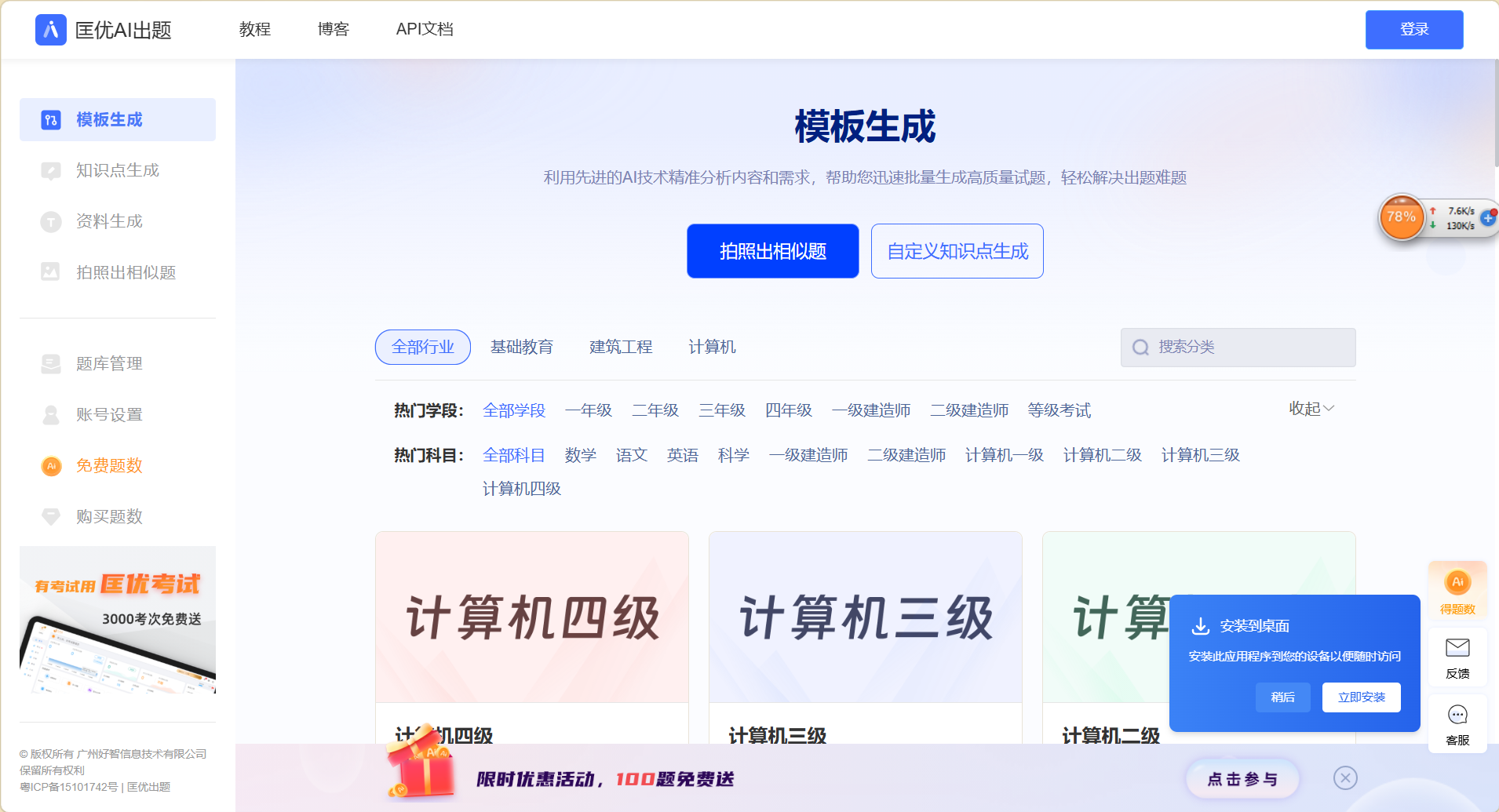Click the download icon in install popup
Viewport: 1499px width, 812px height.
point(1201,626)
